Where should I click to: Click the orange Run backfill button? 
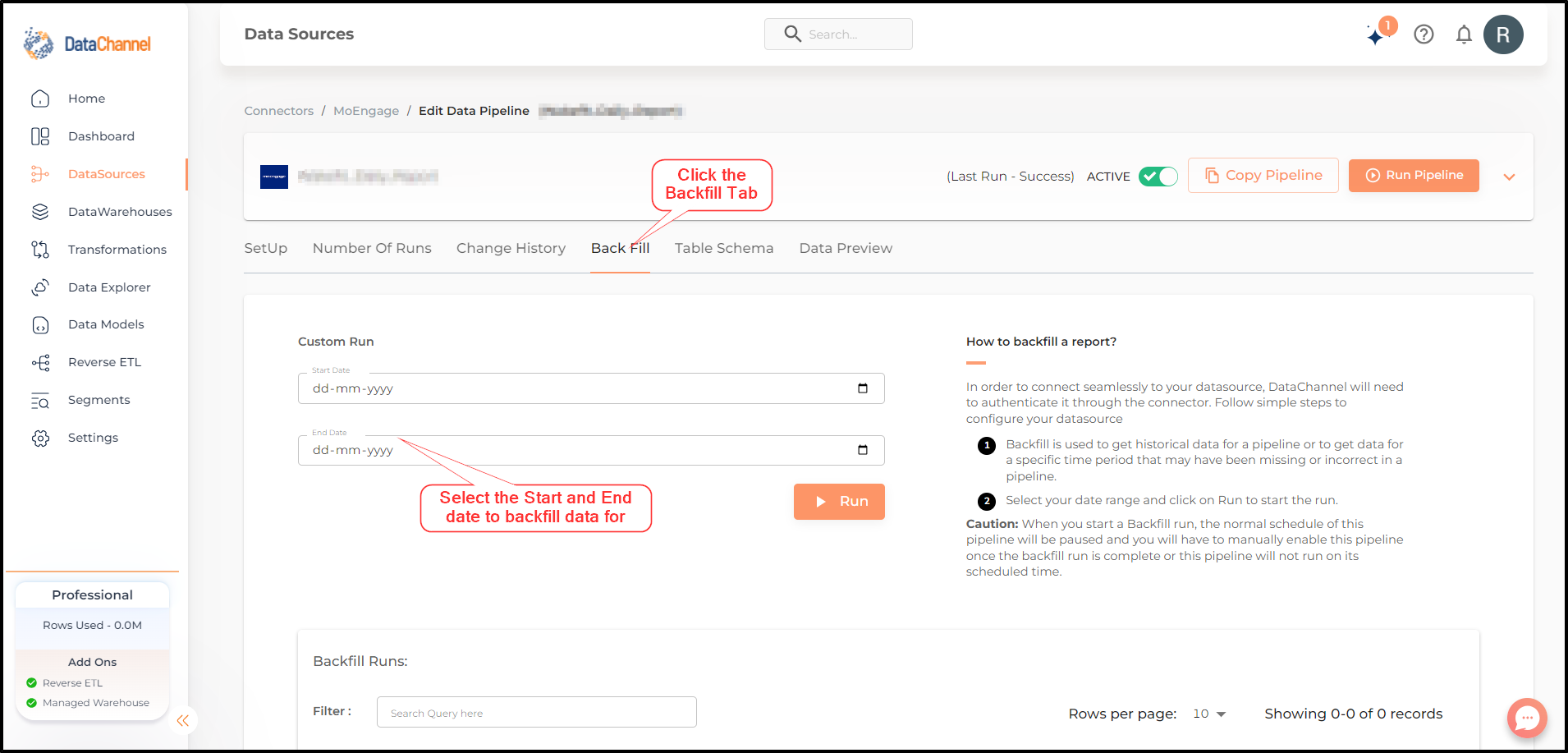[839, 502]
